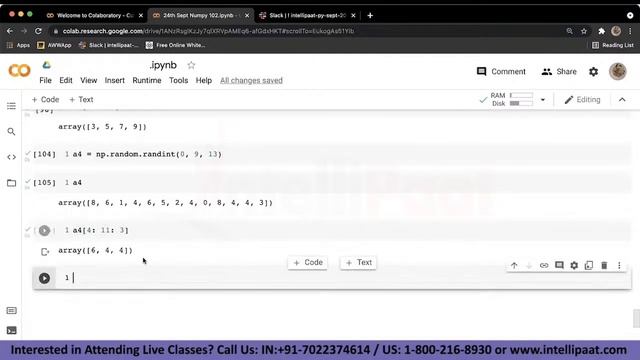Star the notebook with the star icon
Screen dimensions: 640x360
[191, 65]
